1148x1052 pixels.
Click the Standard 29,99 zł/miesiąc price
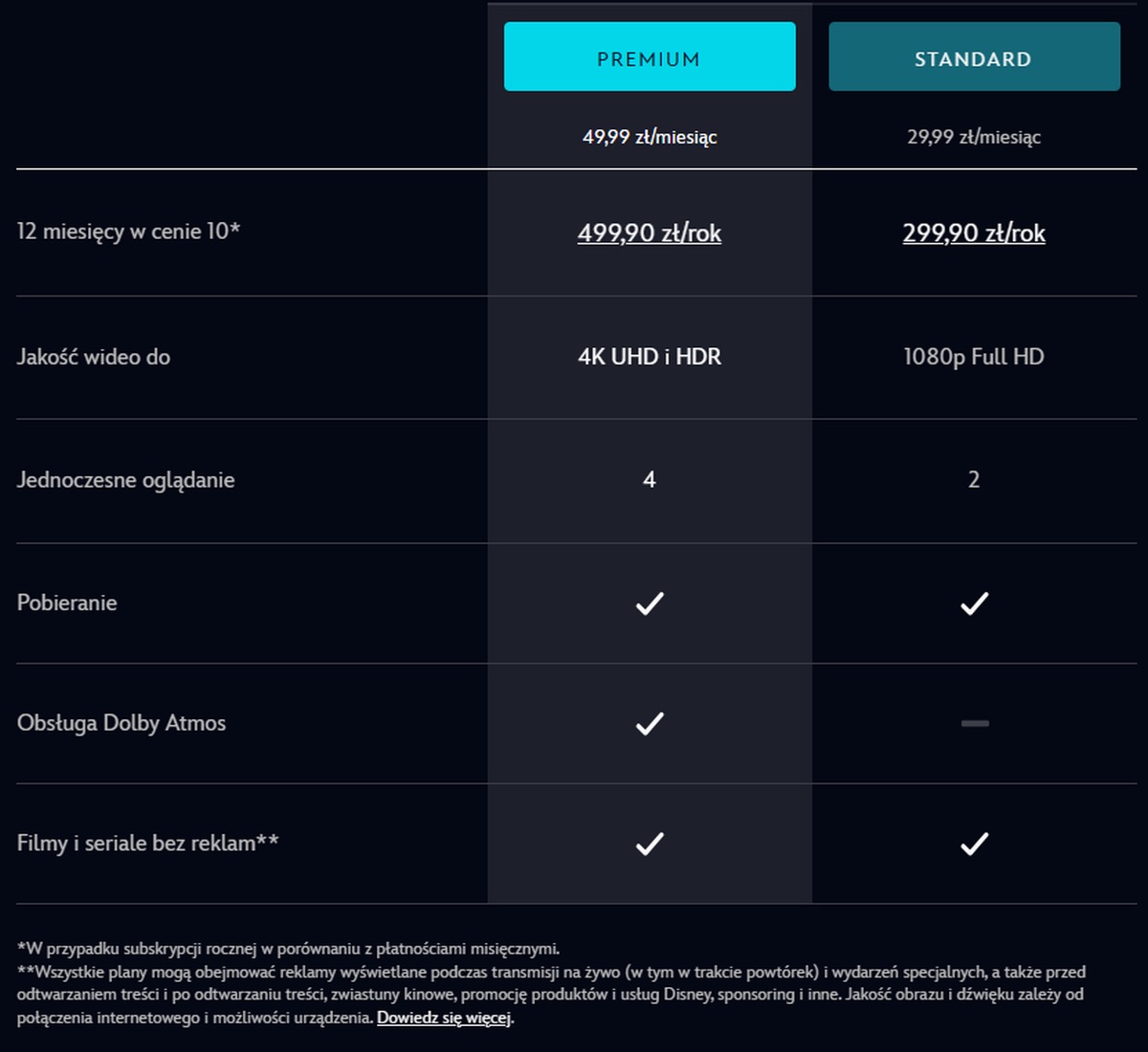point(974,137)
